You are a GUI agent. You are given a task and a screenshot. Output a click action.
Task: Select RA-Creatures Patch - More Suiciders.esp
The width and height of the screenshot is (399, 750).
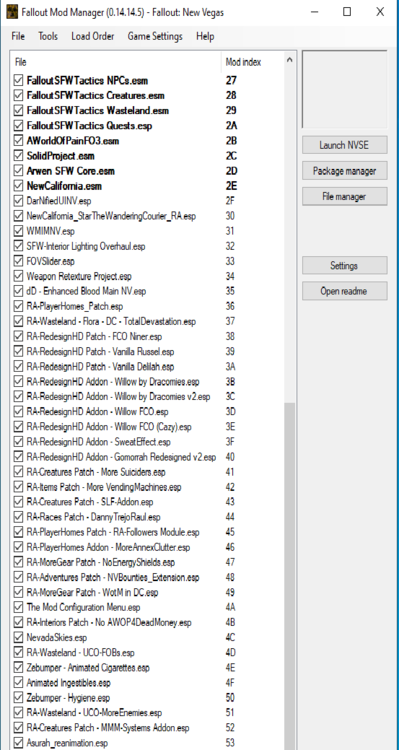click(x=96, y=472)
